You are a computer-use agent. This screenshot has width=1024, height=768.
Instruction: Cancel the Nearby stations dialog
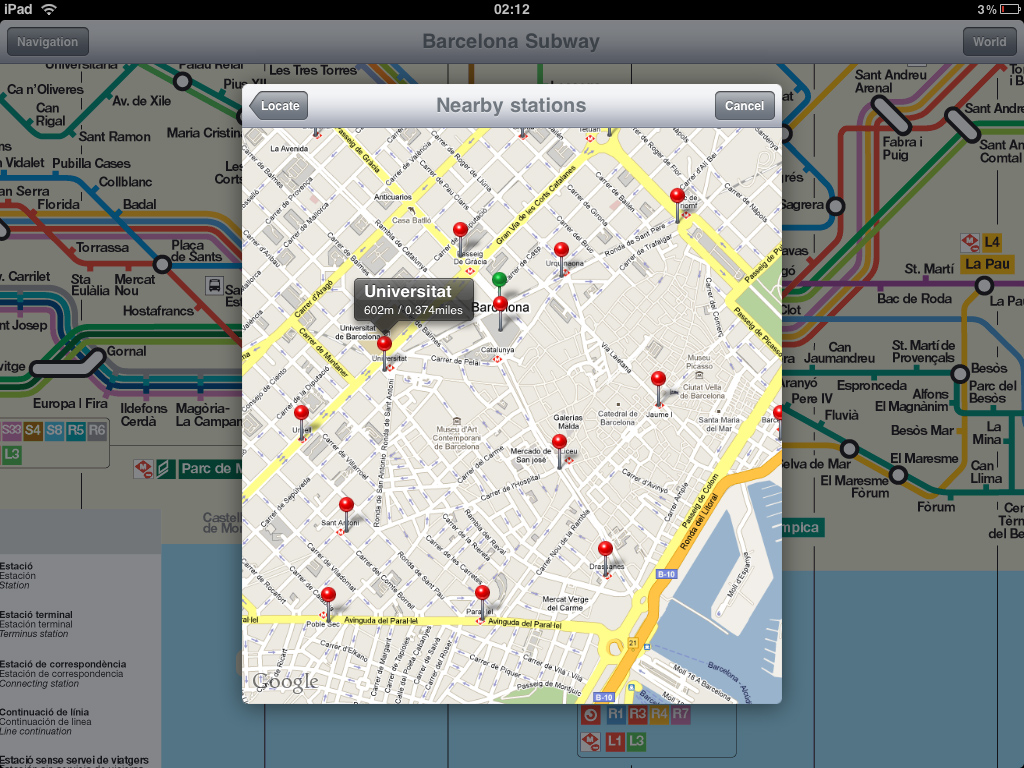click(744, 106)
